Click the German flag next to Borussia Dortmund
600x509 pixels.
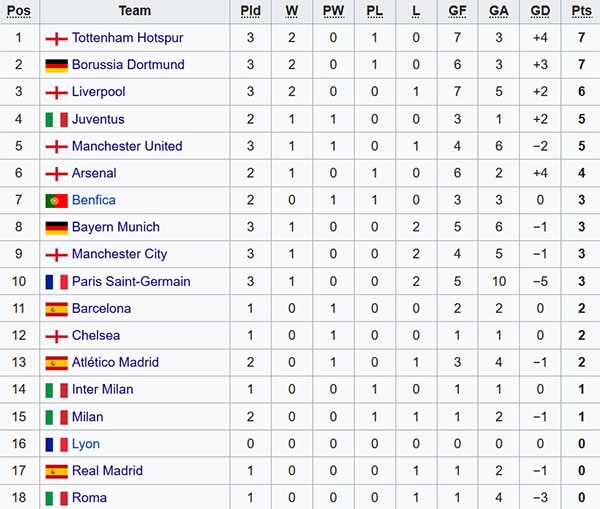coord(56,66)
